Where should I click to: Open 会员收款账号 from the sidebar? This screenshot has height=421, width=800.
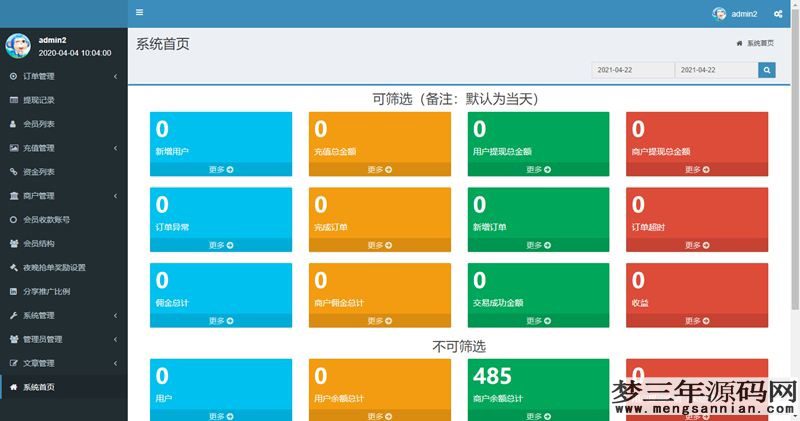[x=64, y=220]
